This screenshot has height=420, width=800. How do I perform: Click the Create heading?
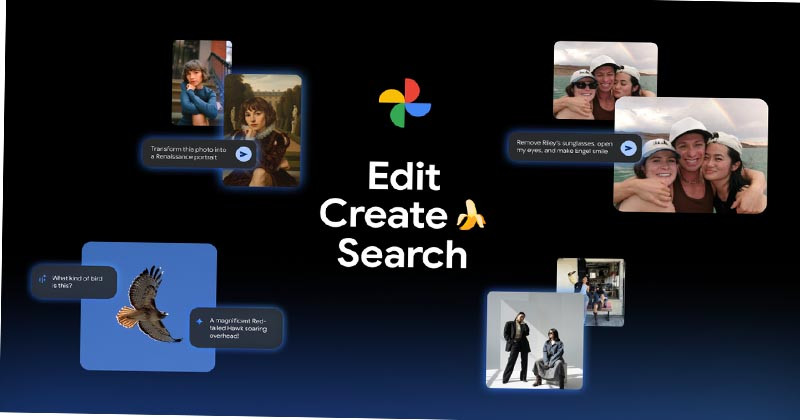coord(384,215)
